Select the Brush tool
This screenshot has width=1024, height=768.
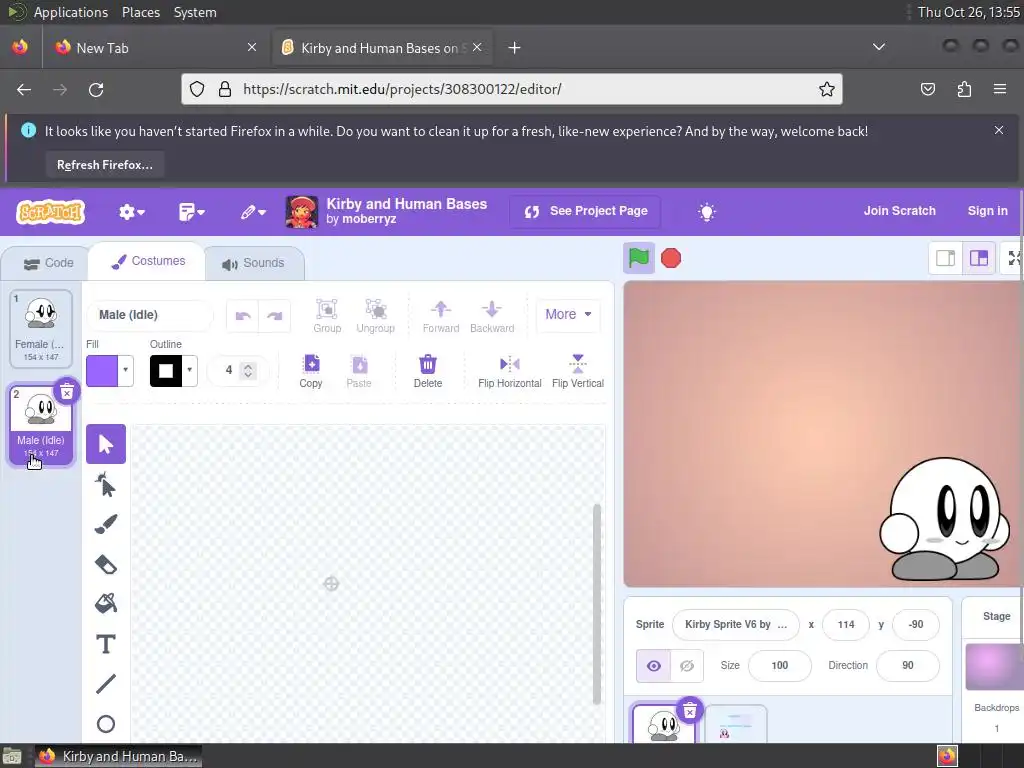(x=106, y=524)
